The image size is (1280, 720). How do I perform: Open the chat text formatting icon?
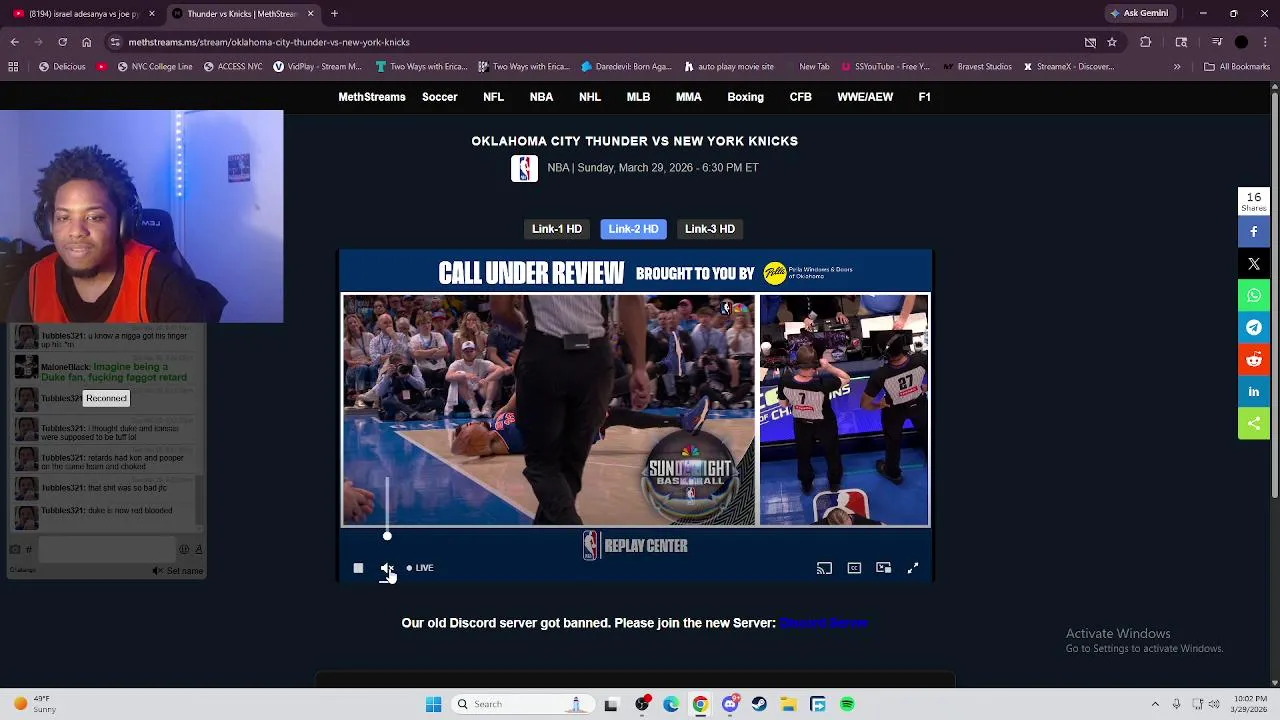tap(198, 549)
